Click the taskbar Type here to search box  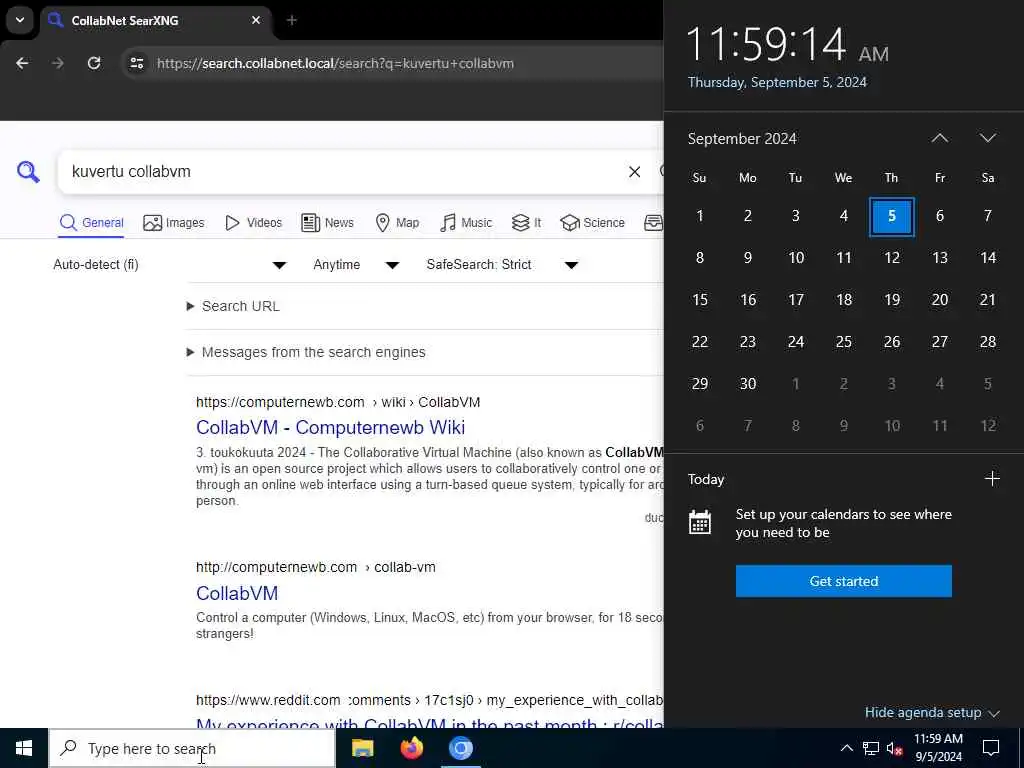pyautogui.click(x=192, y=748)
